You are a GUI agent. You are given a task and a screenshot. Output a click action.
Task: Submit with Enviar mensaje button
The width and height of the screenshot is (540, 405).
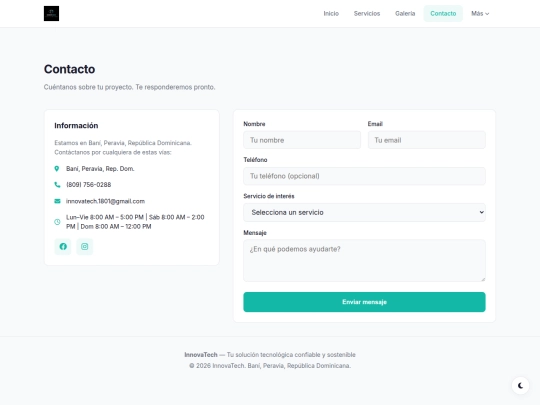[364, 302]
